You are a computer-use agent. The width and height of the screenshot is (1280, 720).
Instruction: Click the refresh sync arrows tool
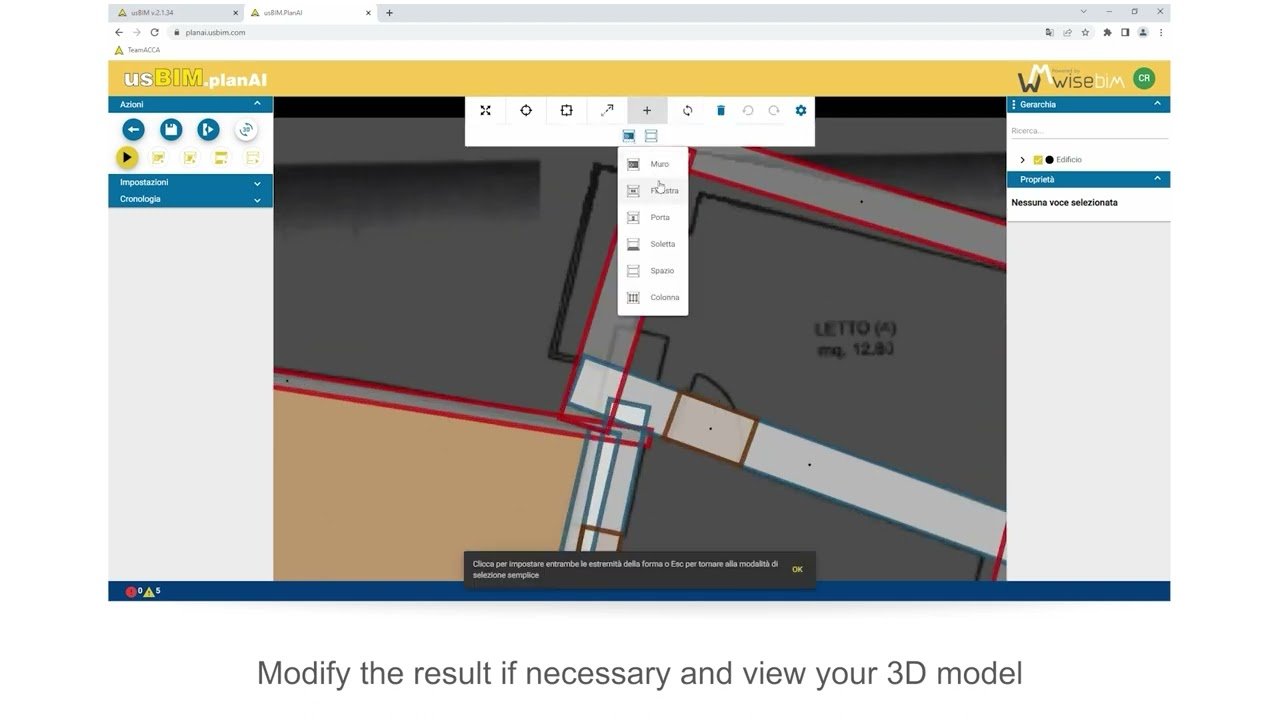(x=687, y=110)
